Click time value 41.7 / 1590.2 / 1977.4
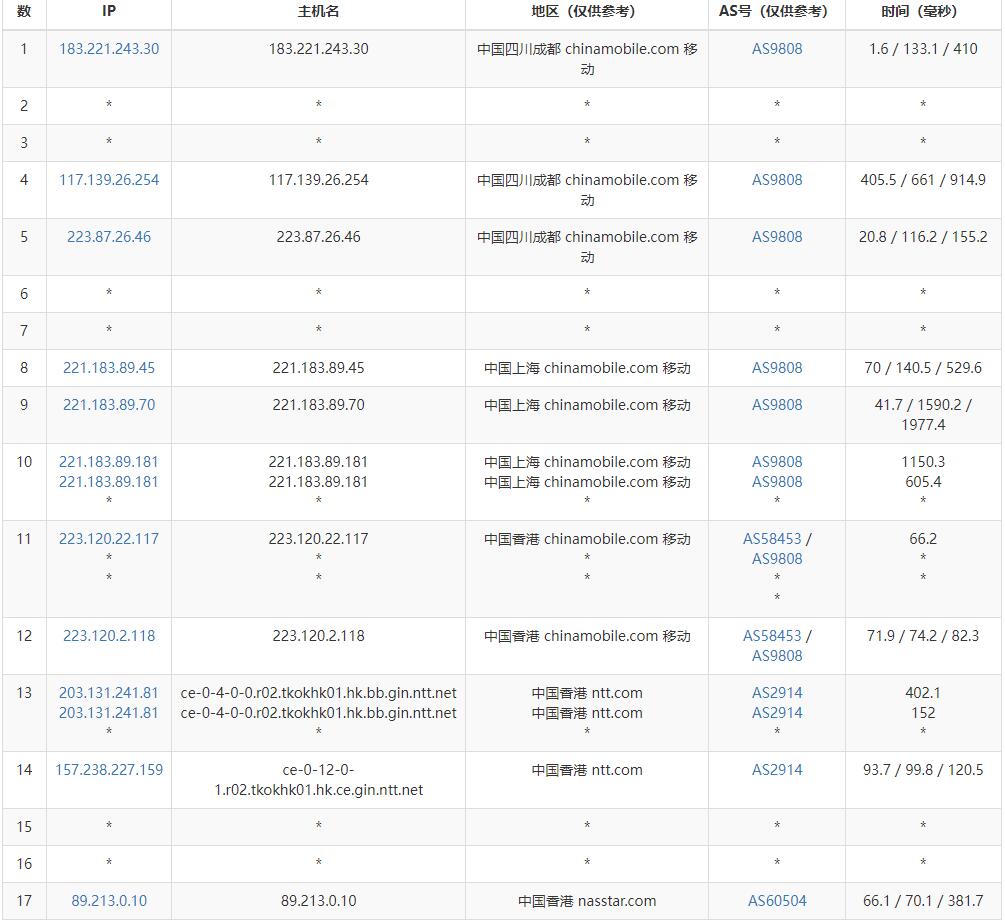The height and width of the screenshot is (922, 1005). coord(923,415)
